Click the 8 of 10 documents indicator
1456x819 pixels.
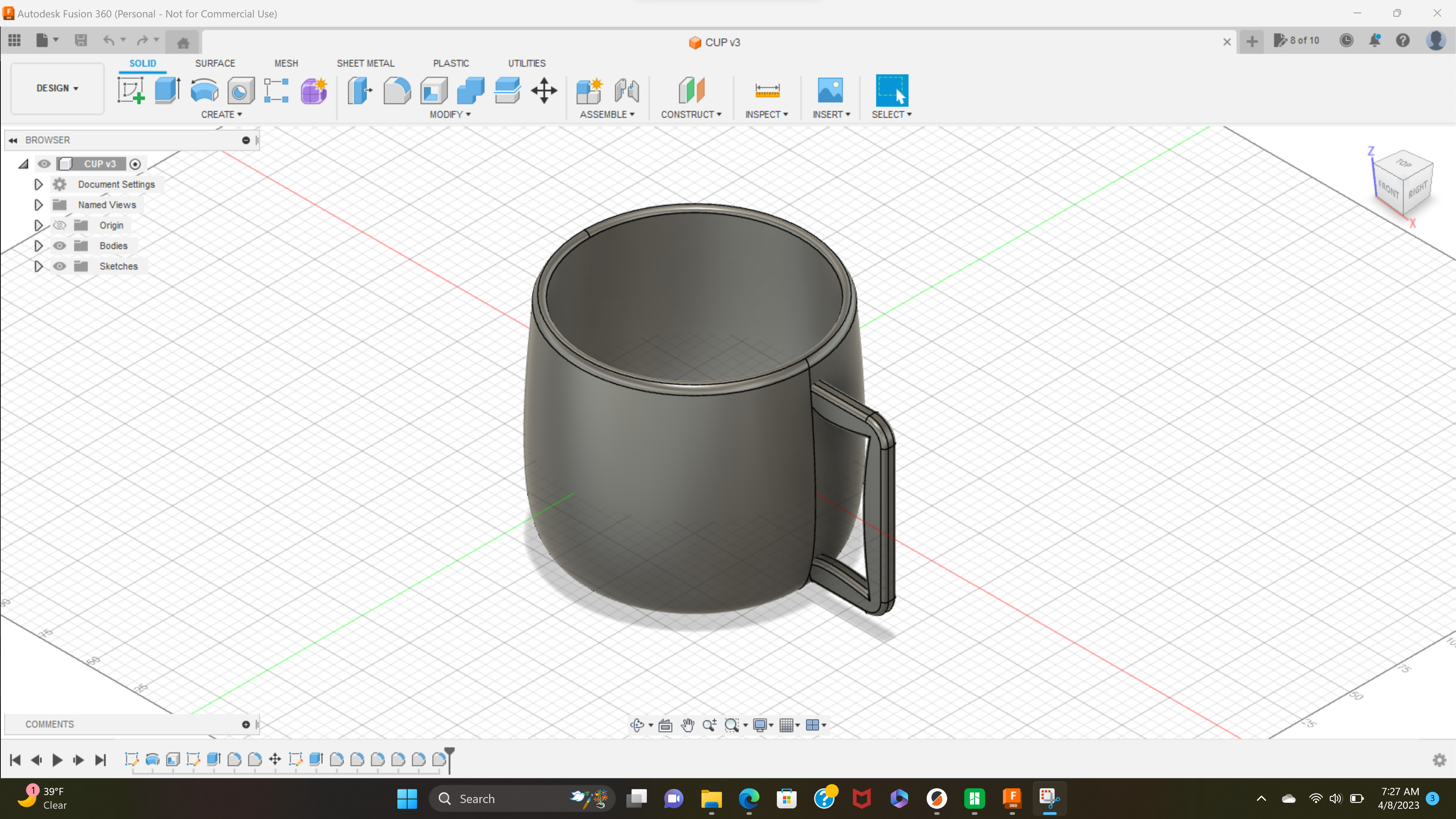click(1296, 40)
